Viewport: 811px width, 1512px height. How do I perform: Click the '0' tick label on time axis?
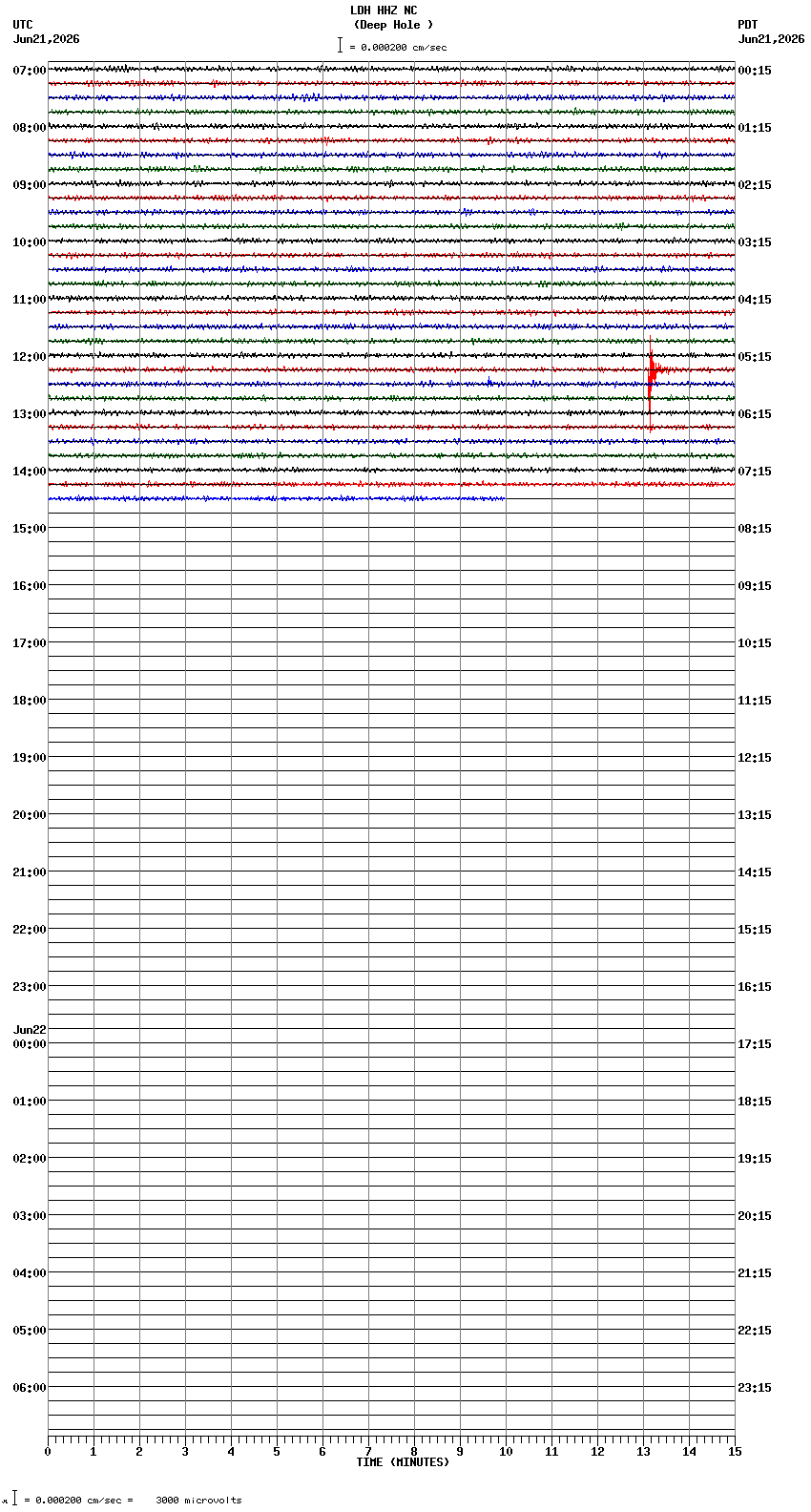(48, 1452)
